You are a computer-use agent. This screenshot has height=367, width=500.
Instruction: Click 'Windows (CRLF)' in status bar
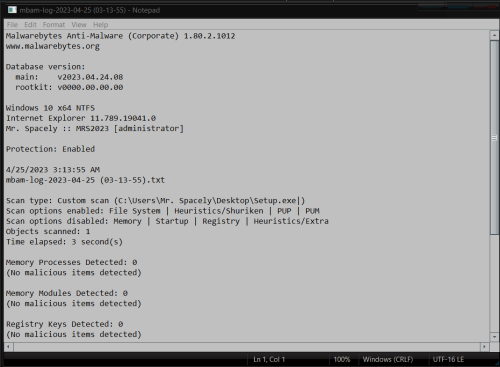tap(388, 359)
